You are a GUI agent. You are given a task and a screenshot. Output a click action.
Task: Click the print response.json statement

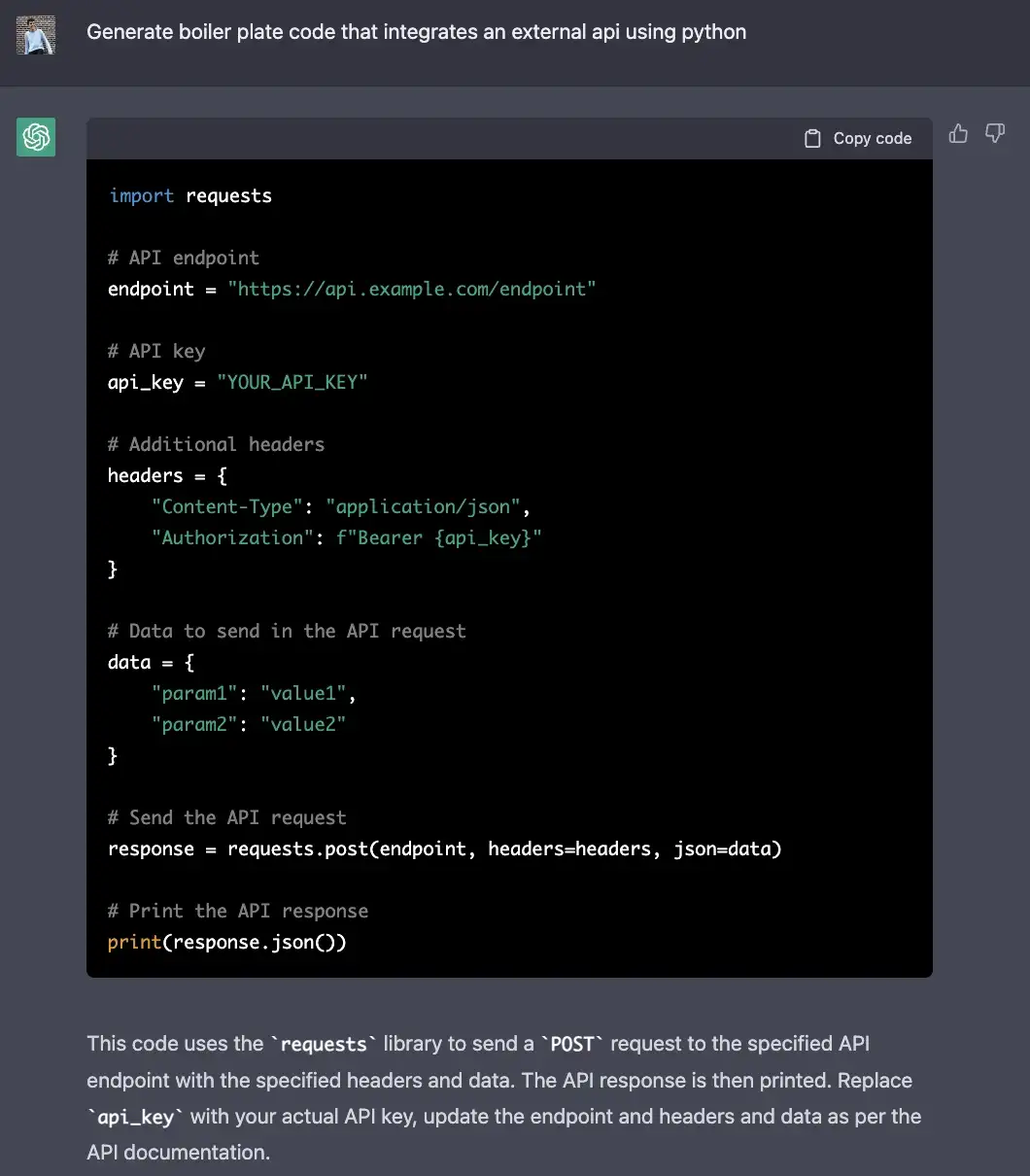(228, 942)
